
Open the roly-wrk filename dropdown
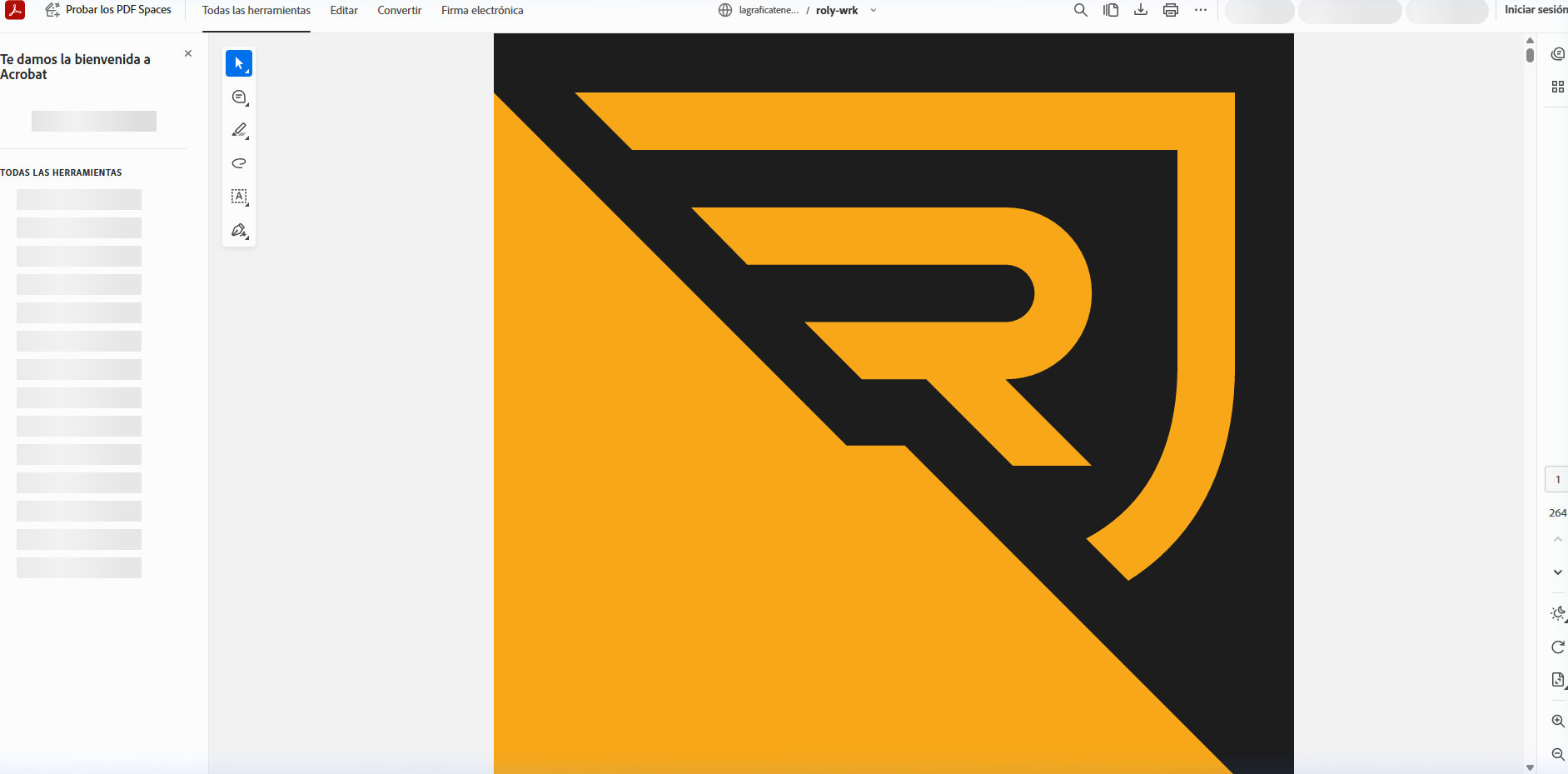872,10
